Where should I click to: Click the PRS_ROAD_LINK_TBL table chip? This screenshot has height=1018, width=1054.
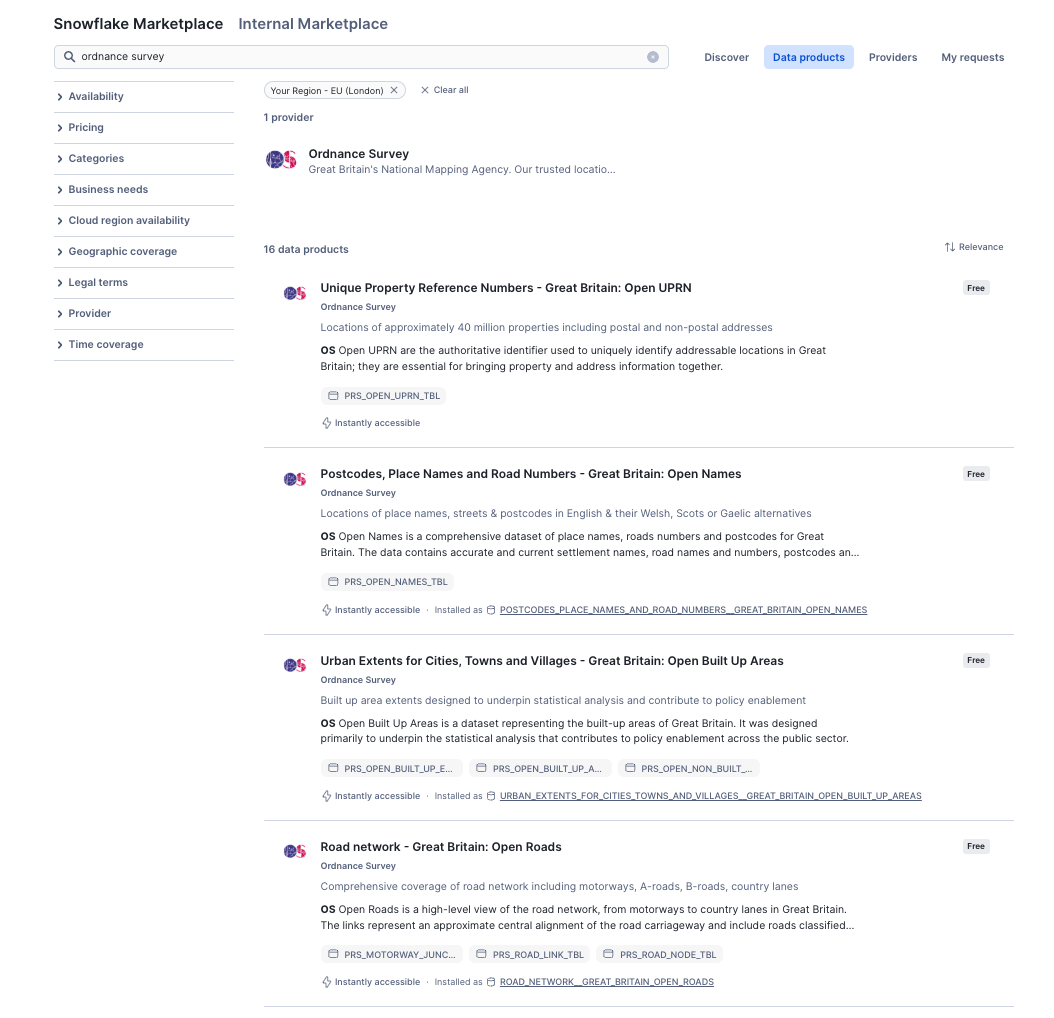(530, 955)
